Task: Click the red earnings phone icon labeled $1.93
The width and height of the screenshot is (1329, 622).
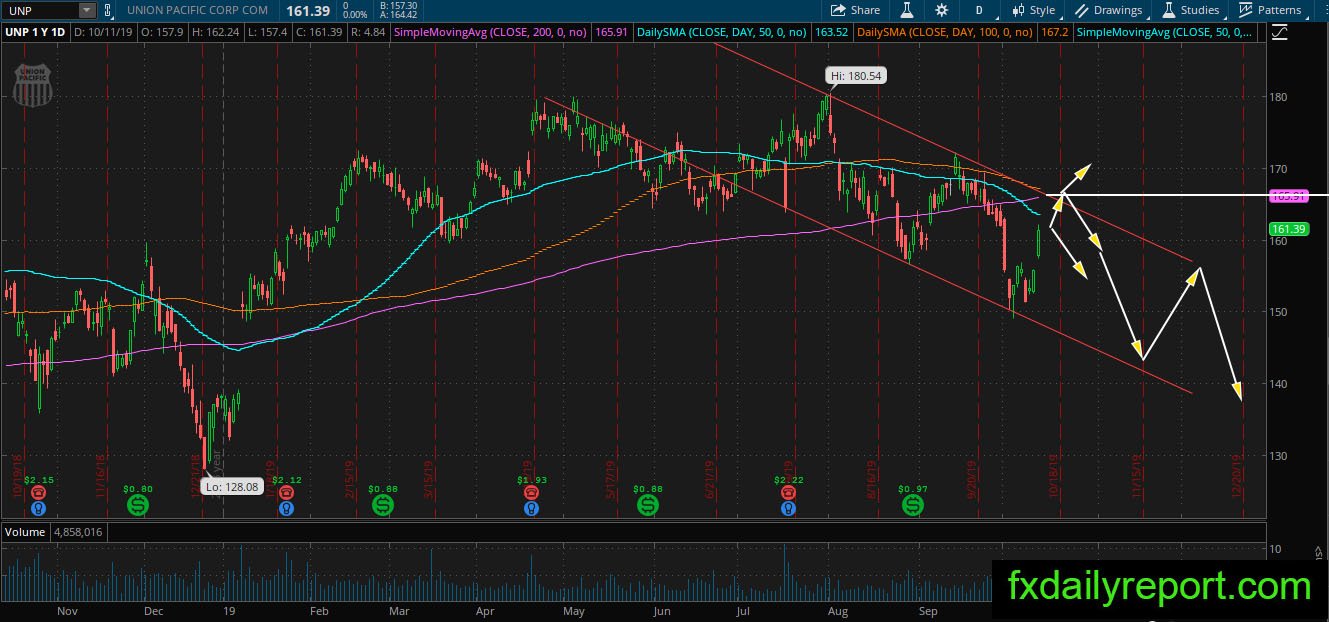Action: (x=529, y=492)
